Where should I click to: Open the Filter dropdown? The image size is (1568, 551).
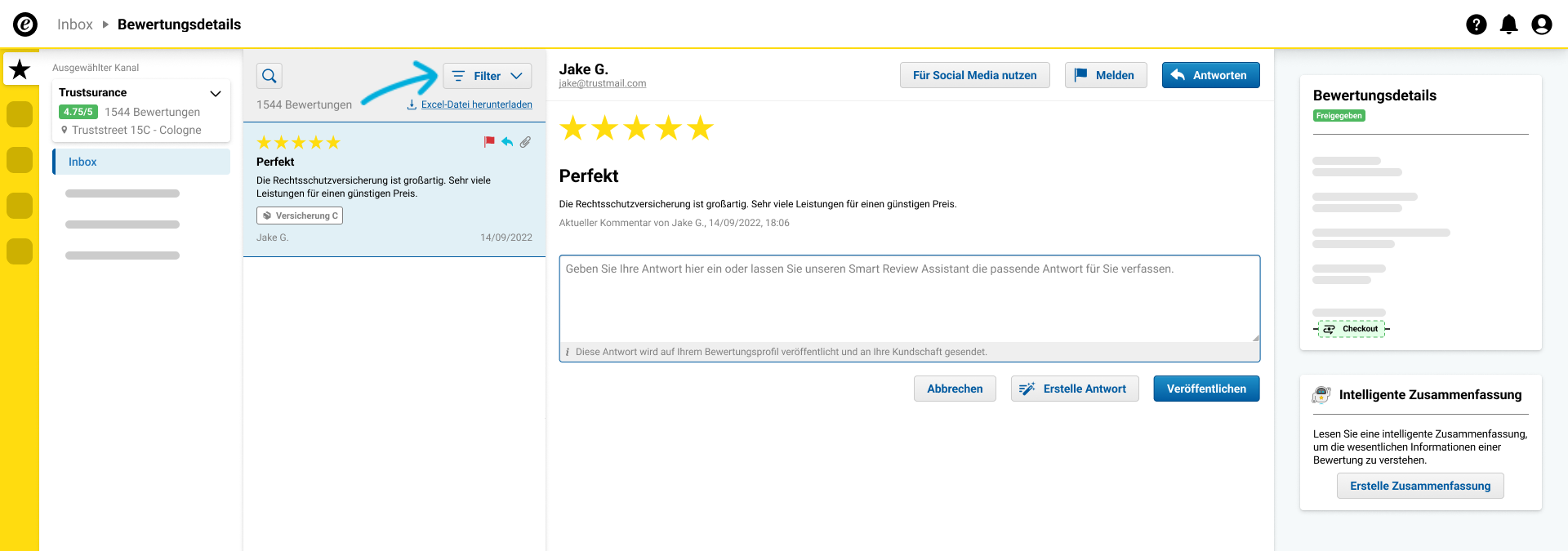click(487, 76)
